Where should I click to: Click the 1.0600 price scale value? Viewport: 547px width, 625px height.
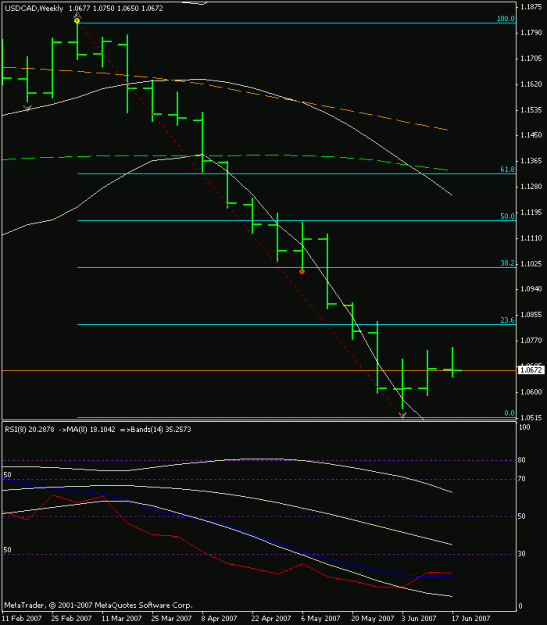531,392
